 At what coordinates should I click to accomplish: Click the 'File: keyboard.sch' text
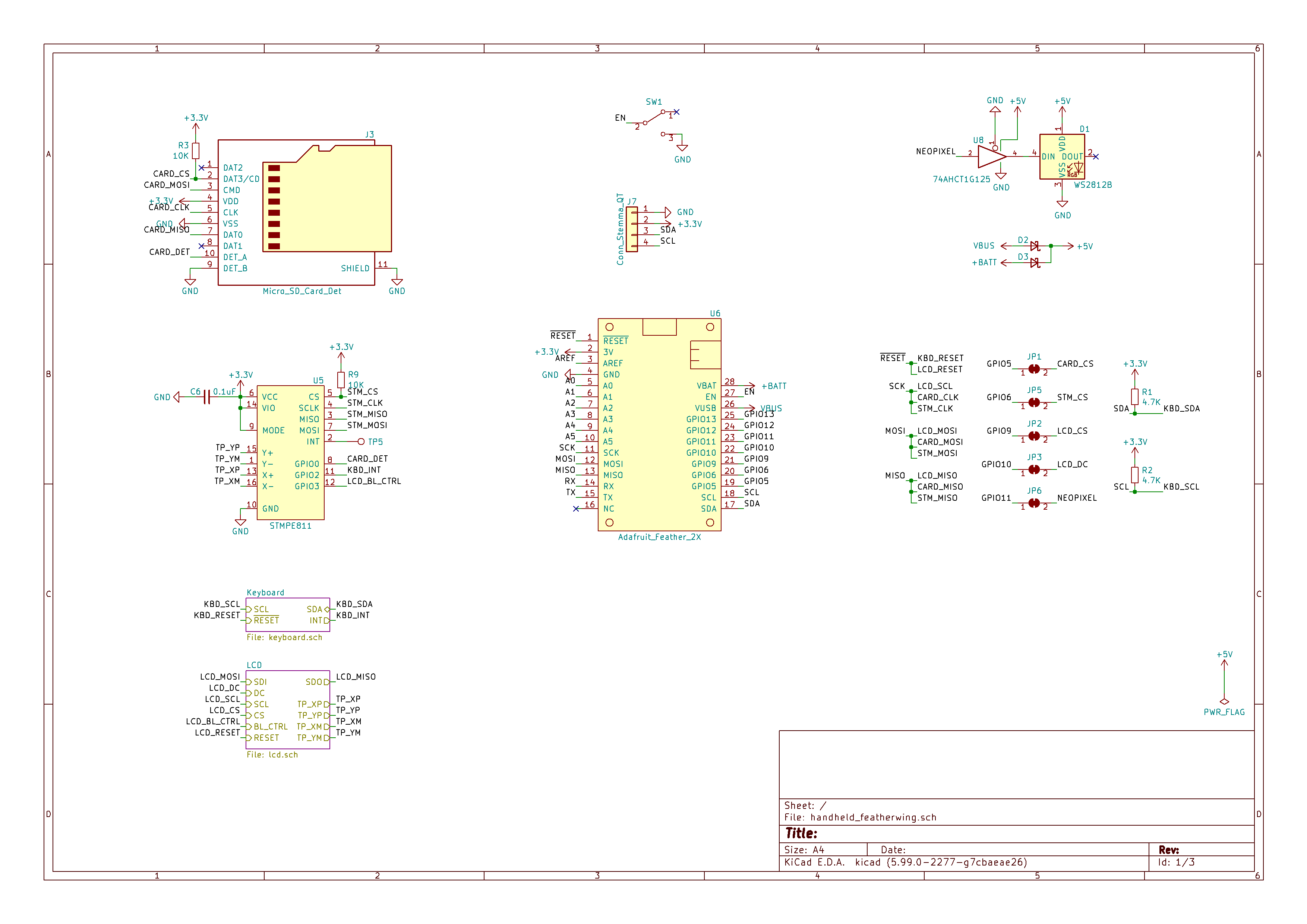[x=285, y=637]
